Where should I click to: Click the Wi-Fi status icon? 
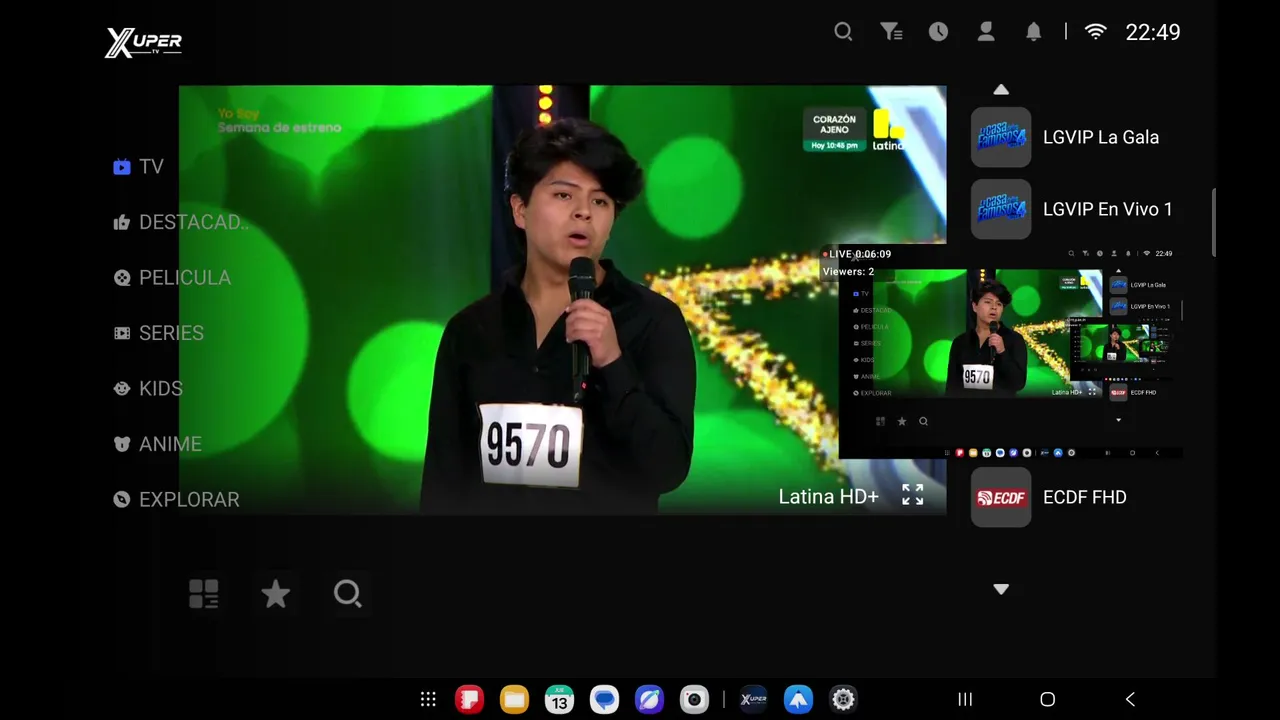1096,32
